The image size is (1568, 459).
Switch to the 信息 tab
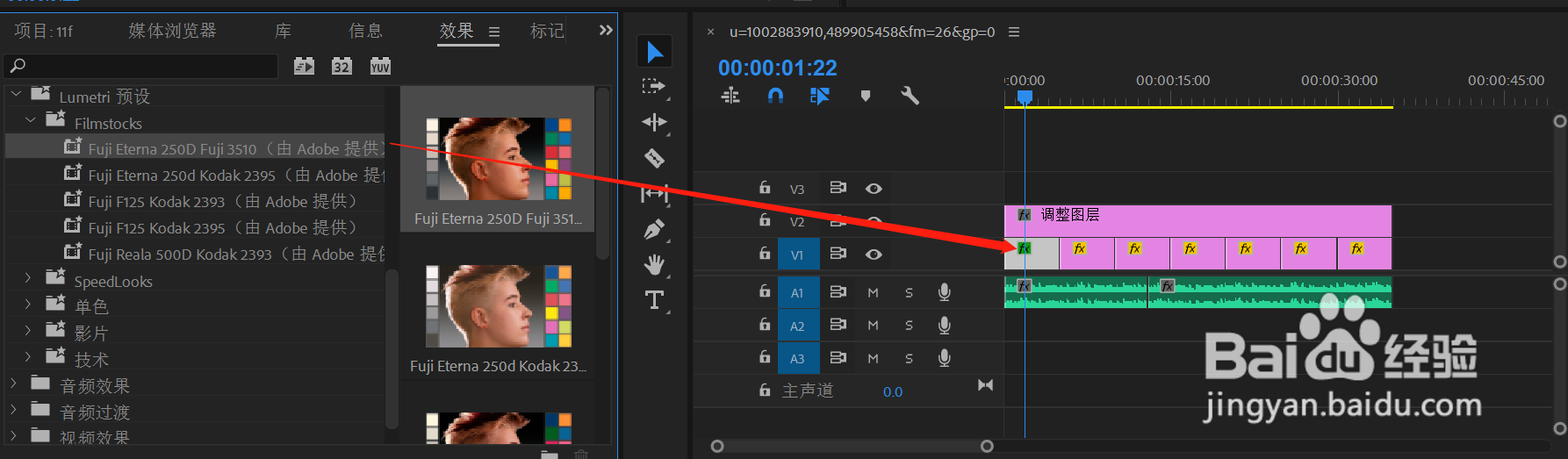pos(365,31)
